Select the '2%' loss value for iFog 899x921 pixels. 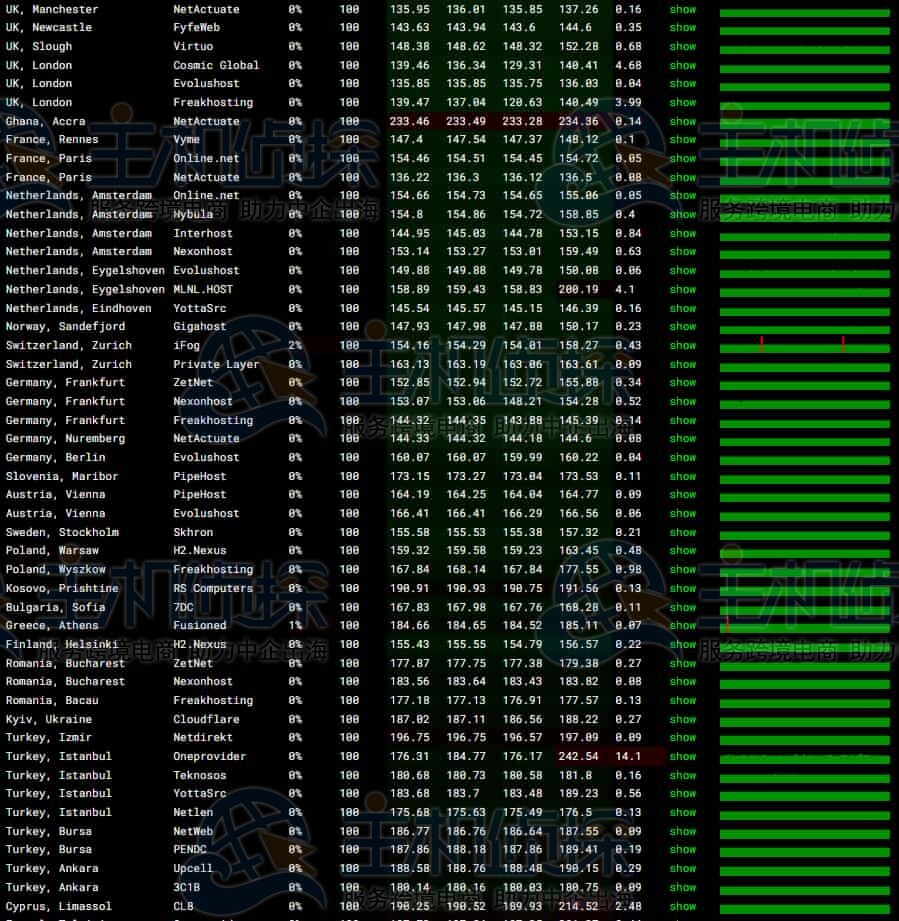295,345
